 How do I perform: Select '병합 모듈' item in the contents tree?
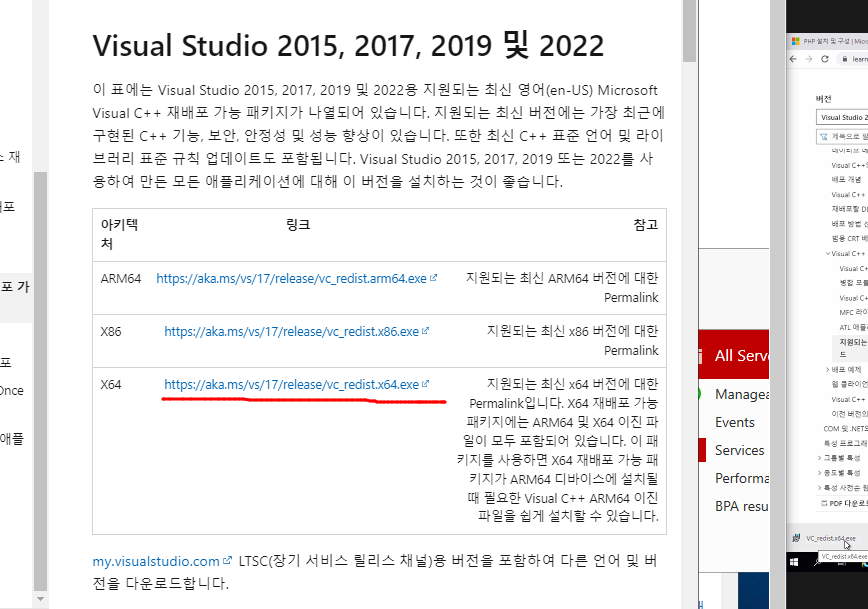(853, 282)
